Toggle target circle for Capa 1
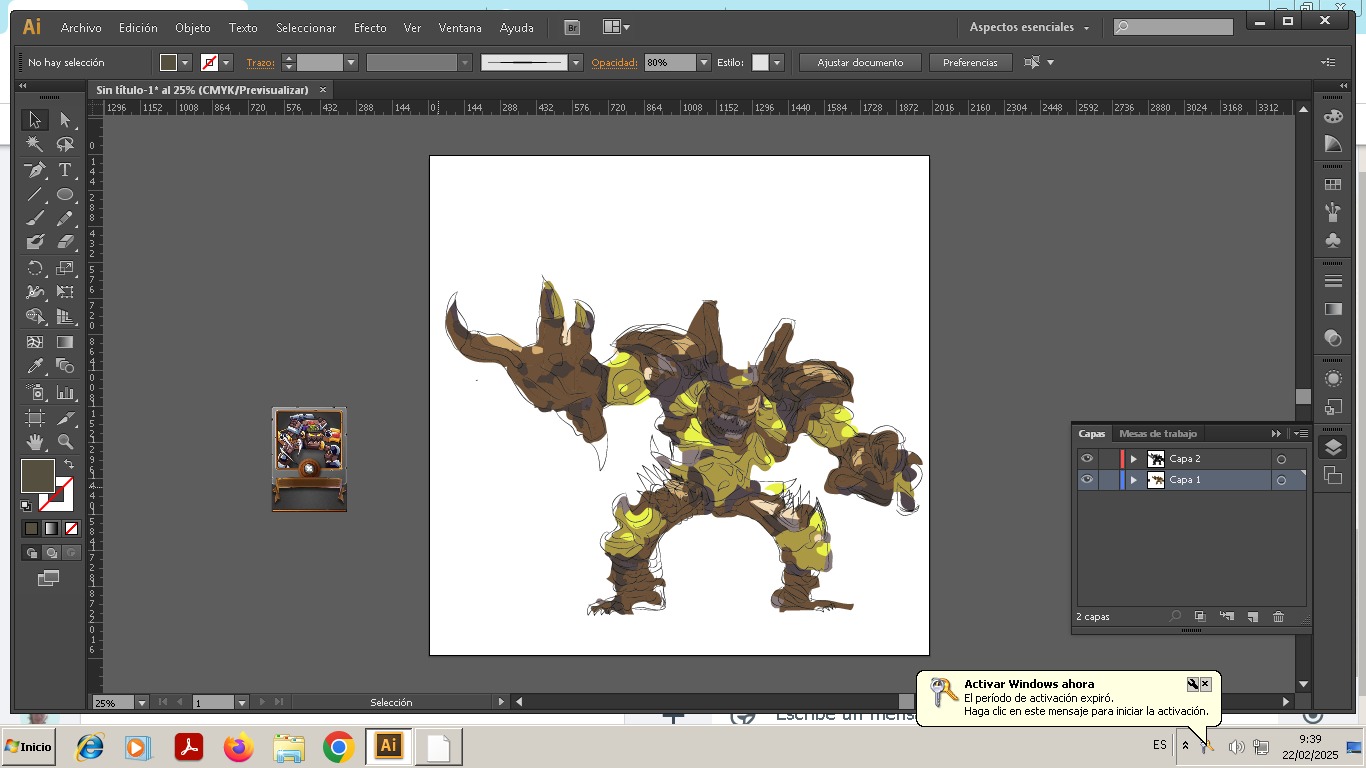This screenshot has height=768, width=1366. [1281, 481]
